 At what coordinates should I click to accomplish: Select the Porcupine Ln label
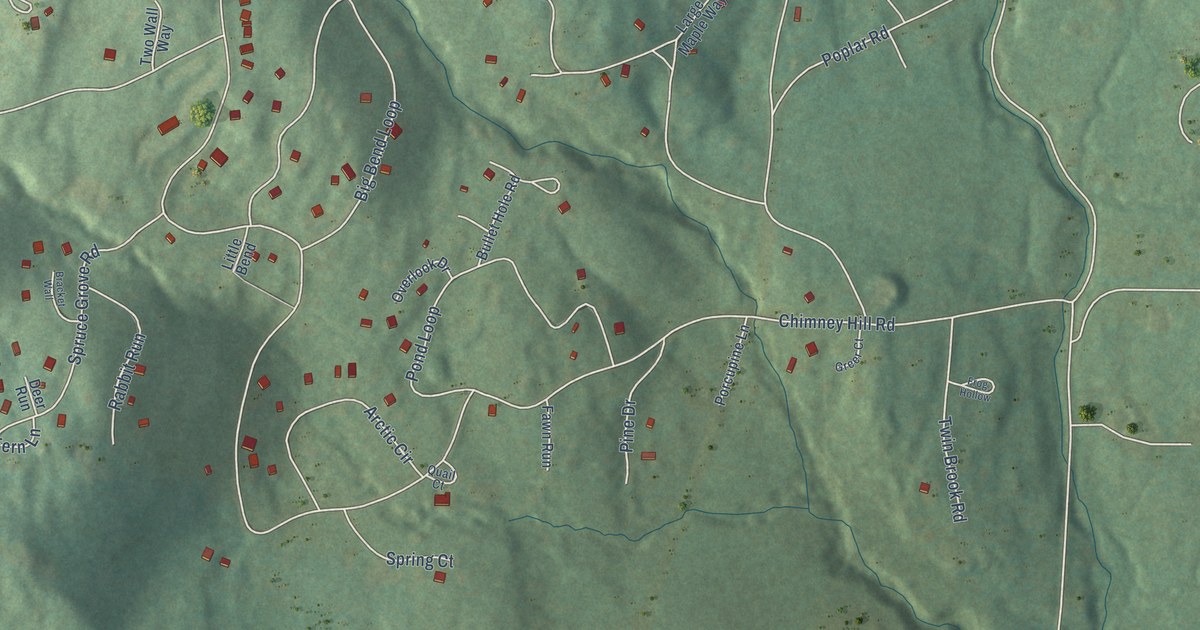click(x=732, y=365)
